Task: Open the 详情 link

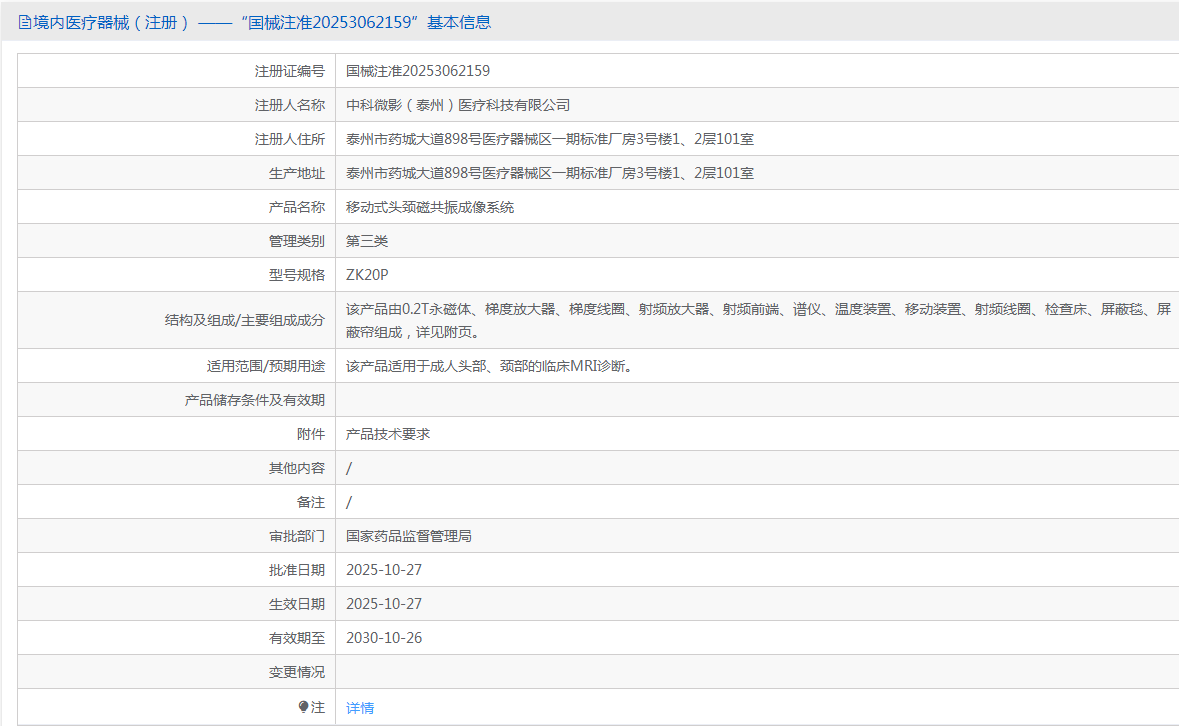Action: 360,708
